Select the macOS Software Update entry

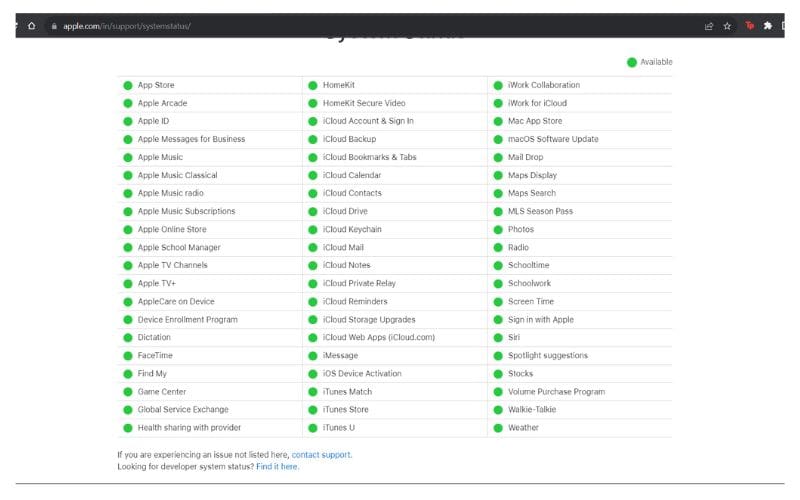coord(553,139)
